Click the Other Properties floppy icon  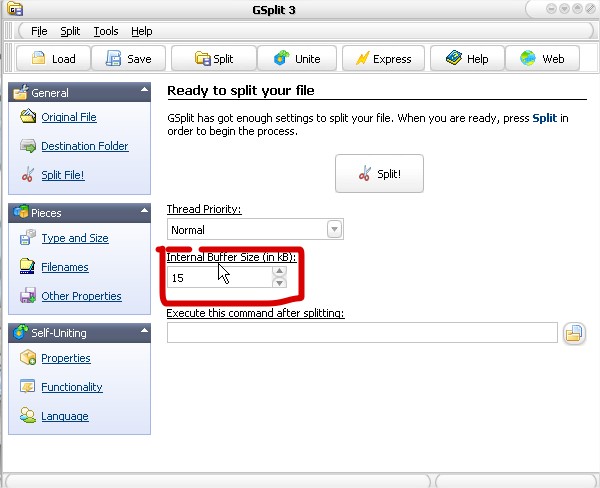coord(28,295)
